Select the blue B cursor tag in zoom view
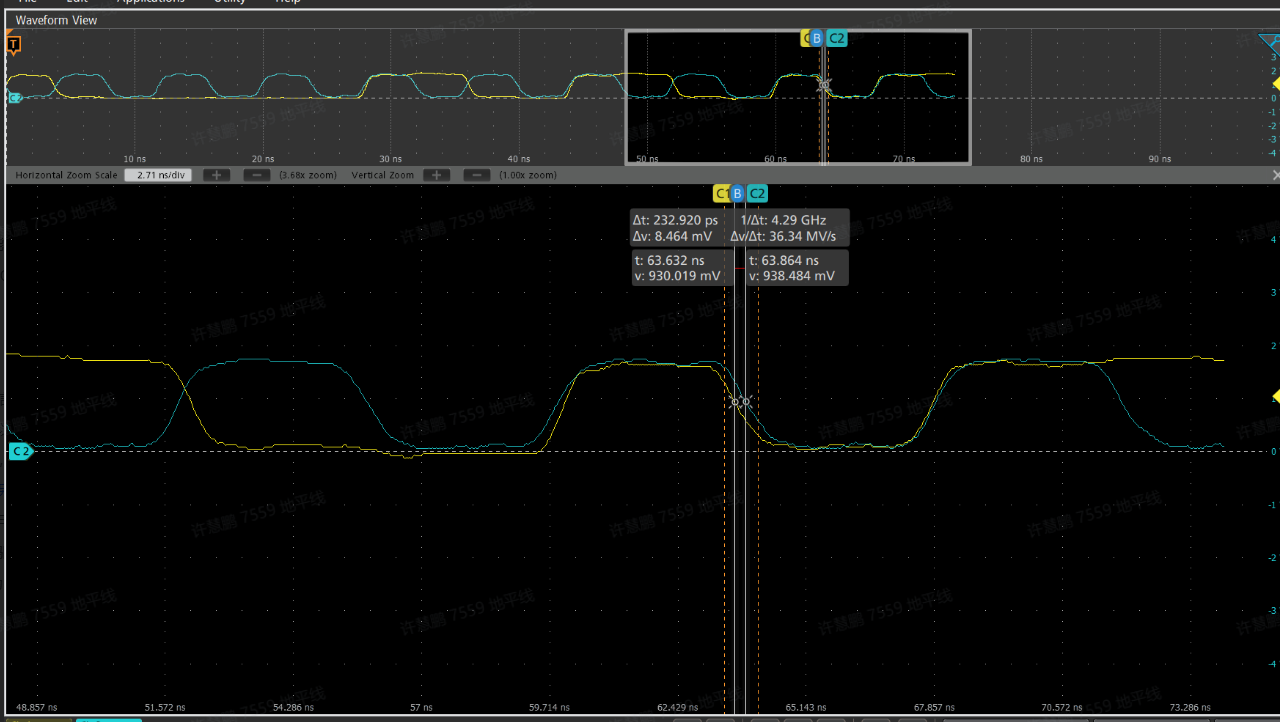This screenshot has height=722, width=1280. pos(738,193)
